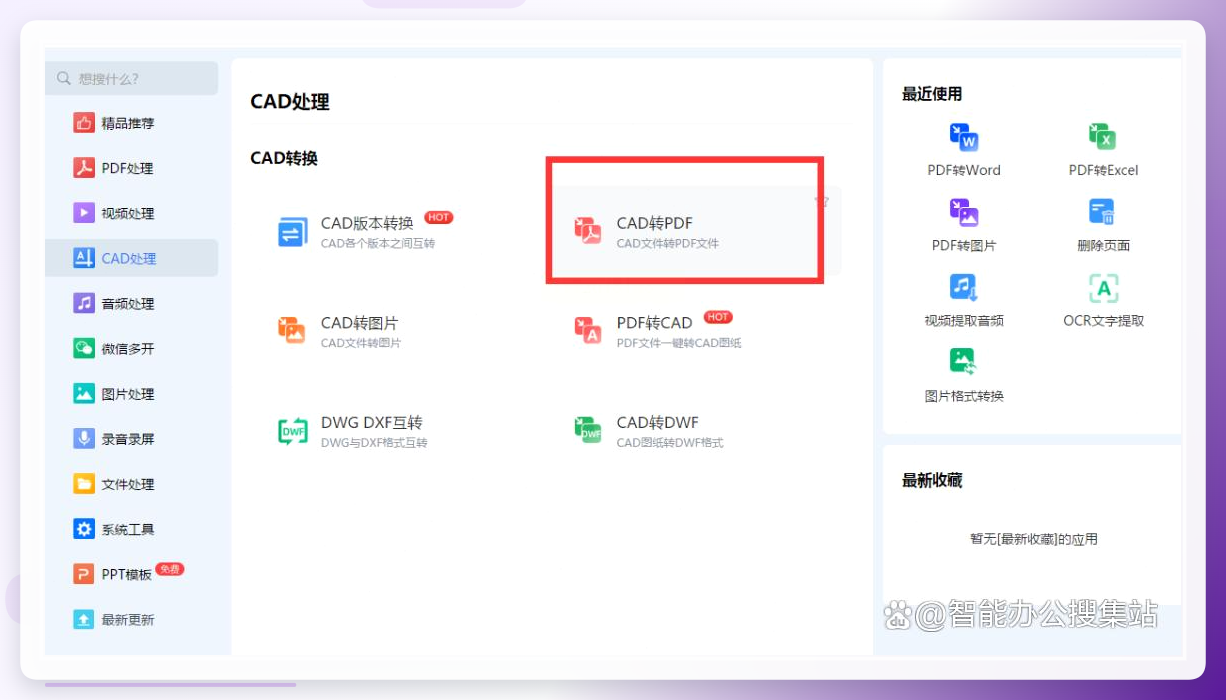Open the 精品推荐 thumbs-up icon category
The width and height of the screenshot is (1226, 700).
click(84, 123)
